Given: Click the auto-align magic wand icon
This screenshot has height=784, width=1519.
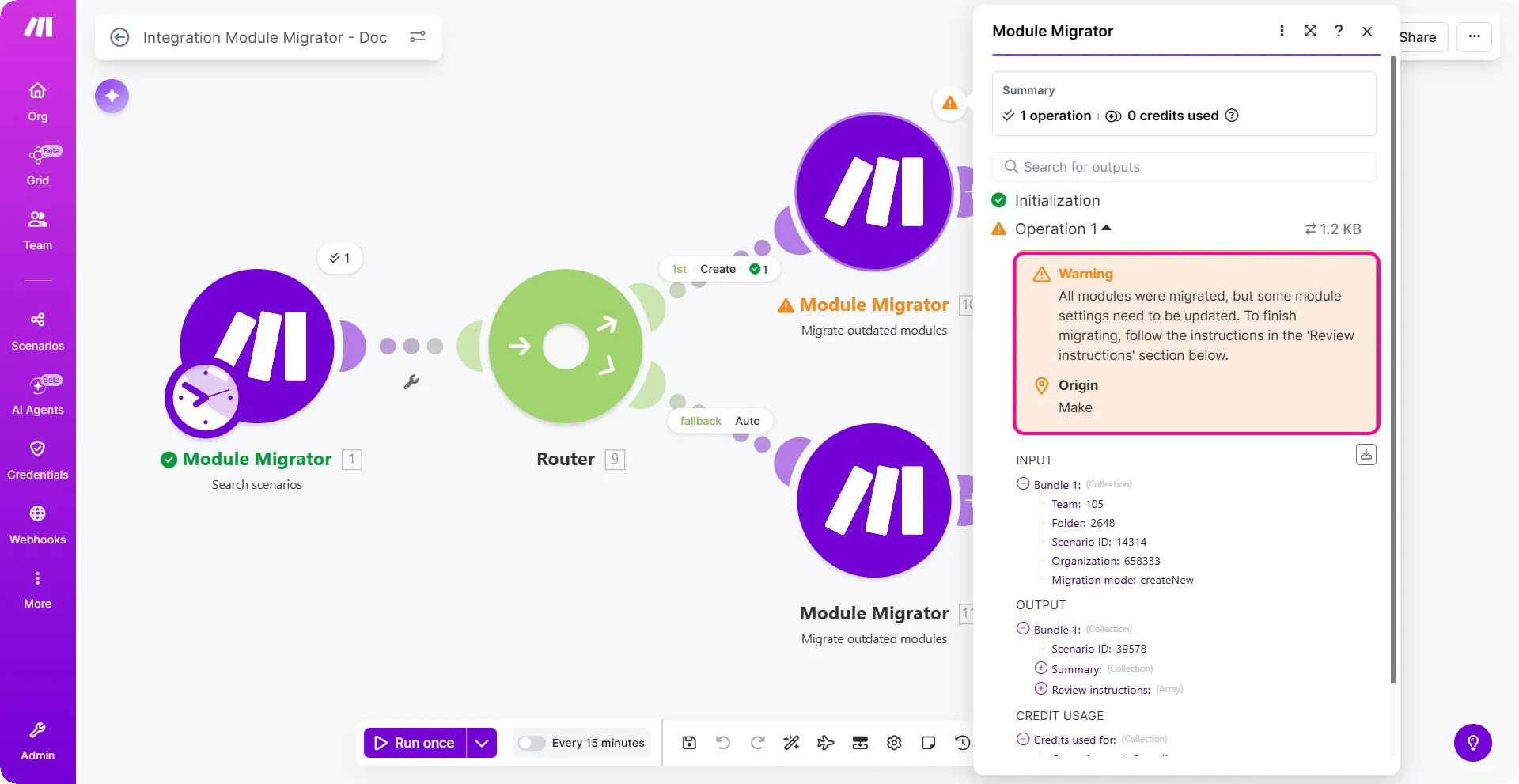Looking at the screenshot, I should 791,743.
